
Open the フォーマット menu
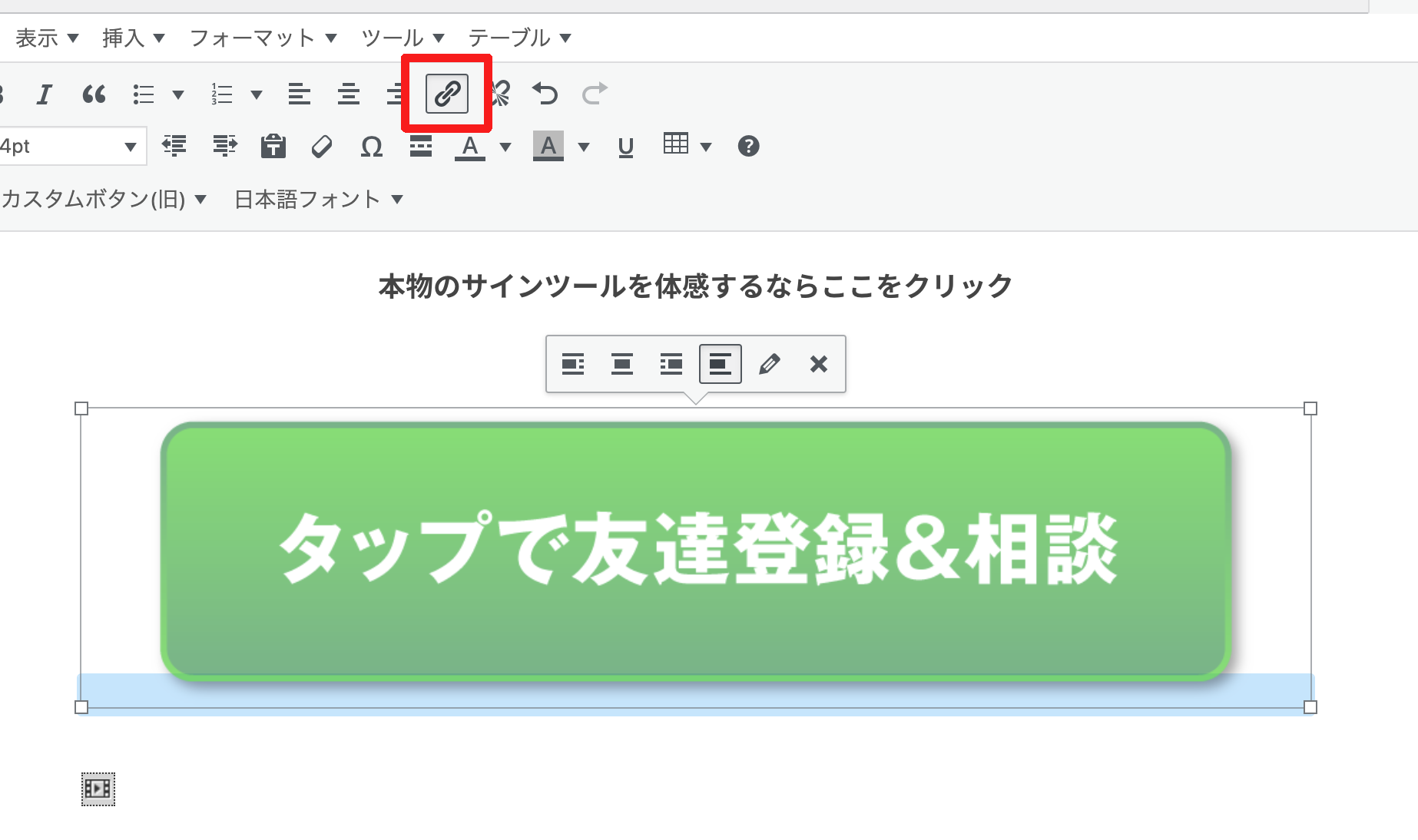[x=263, y=38]
